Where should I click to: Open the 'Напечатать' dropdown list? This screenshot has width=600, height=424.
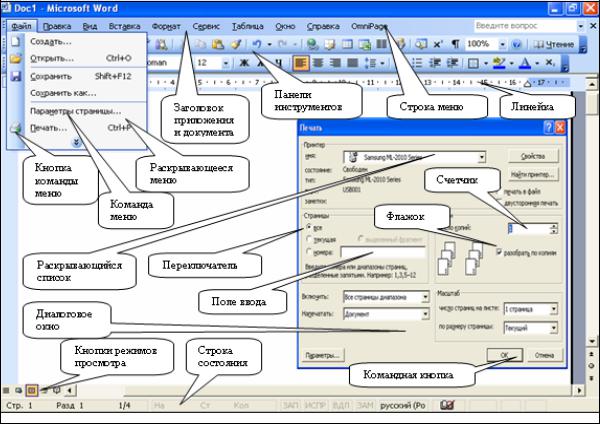click(425, 314)
